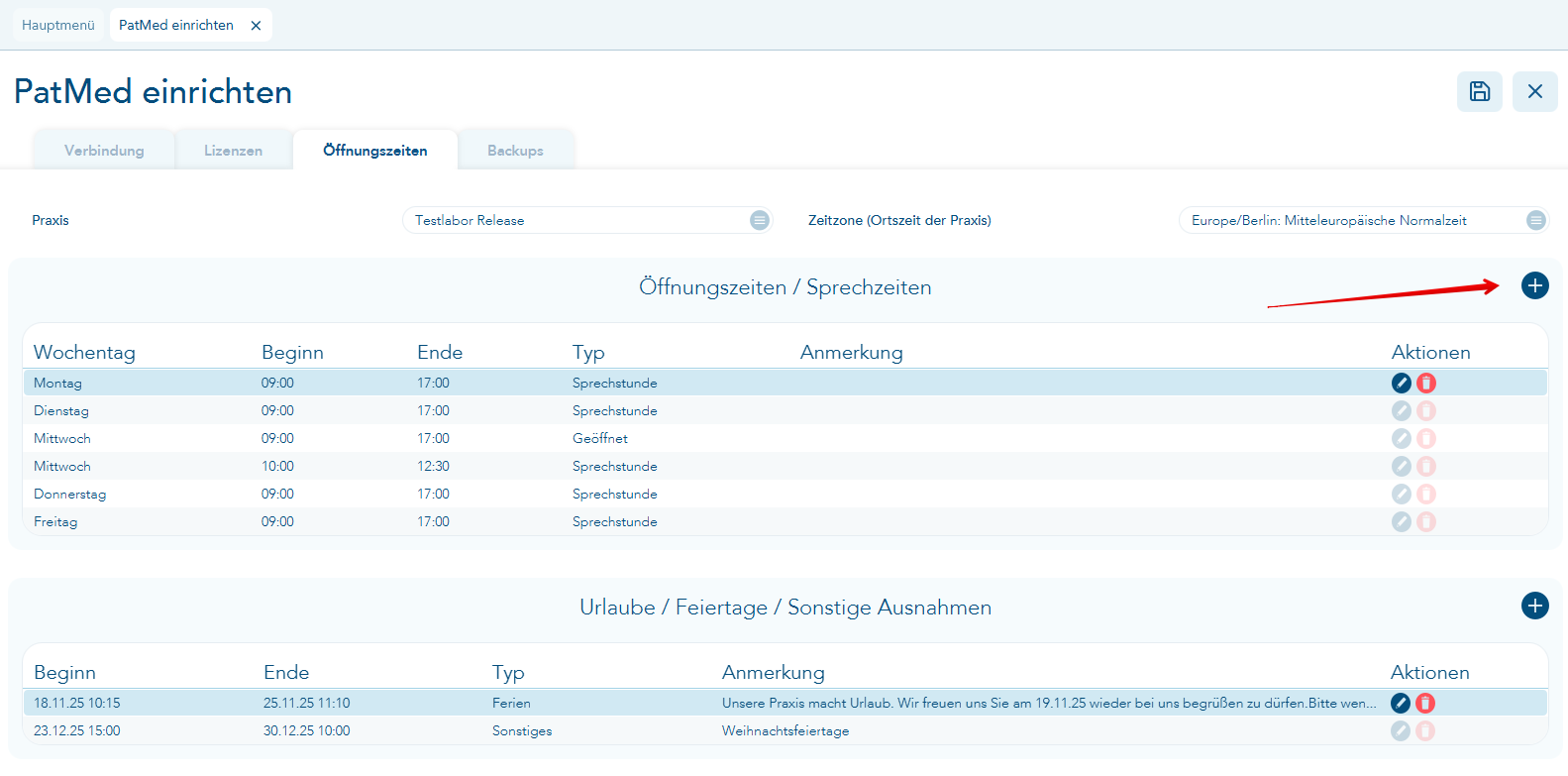Screen dimensions: 1568x776
Task: Select the 25.11.25 11:10 Ende cell
Action: tap(307, 703)
